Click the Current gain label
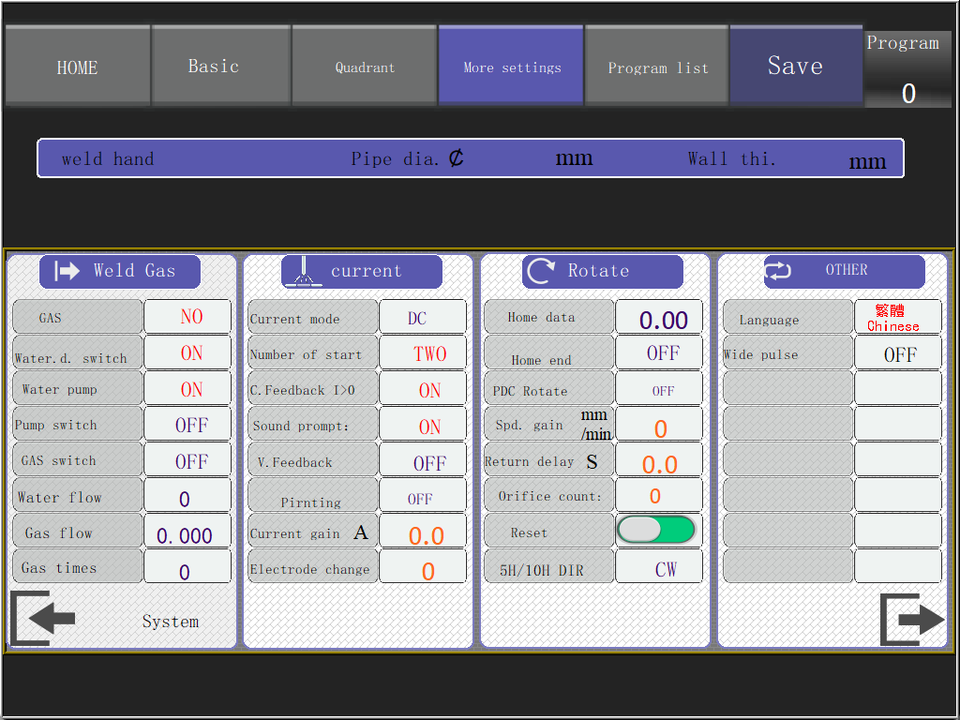This screenshot has width=960, height=720. point(294,534)
